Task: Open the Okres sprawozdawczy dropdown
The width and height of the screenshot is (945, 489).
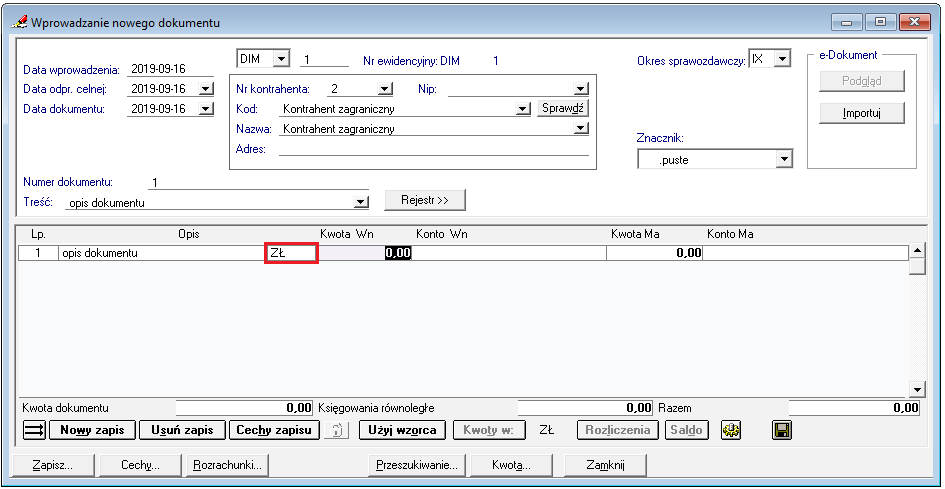Action: (782, 59)
